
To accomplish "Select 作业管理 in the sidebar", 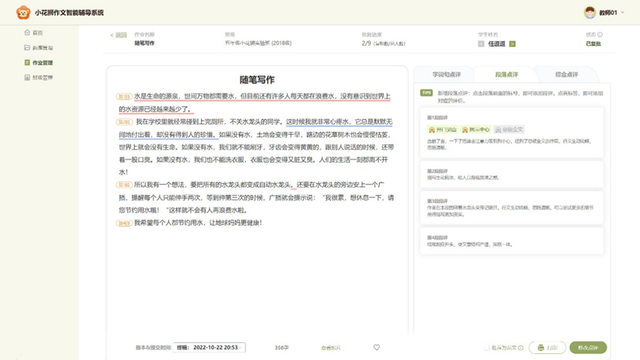I will [x=38, y=62].
